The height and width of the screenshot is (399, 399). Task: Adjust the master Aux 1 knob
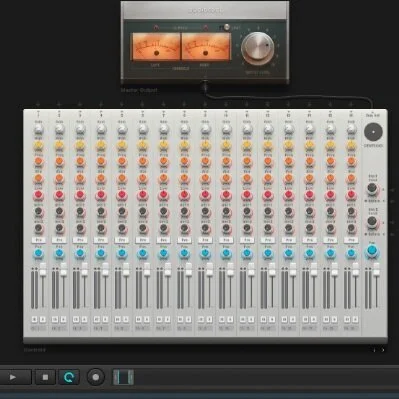point(372,189)
